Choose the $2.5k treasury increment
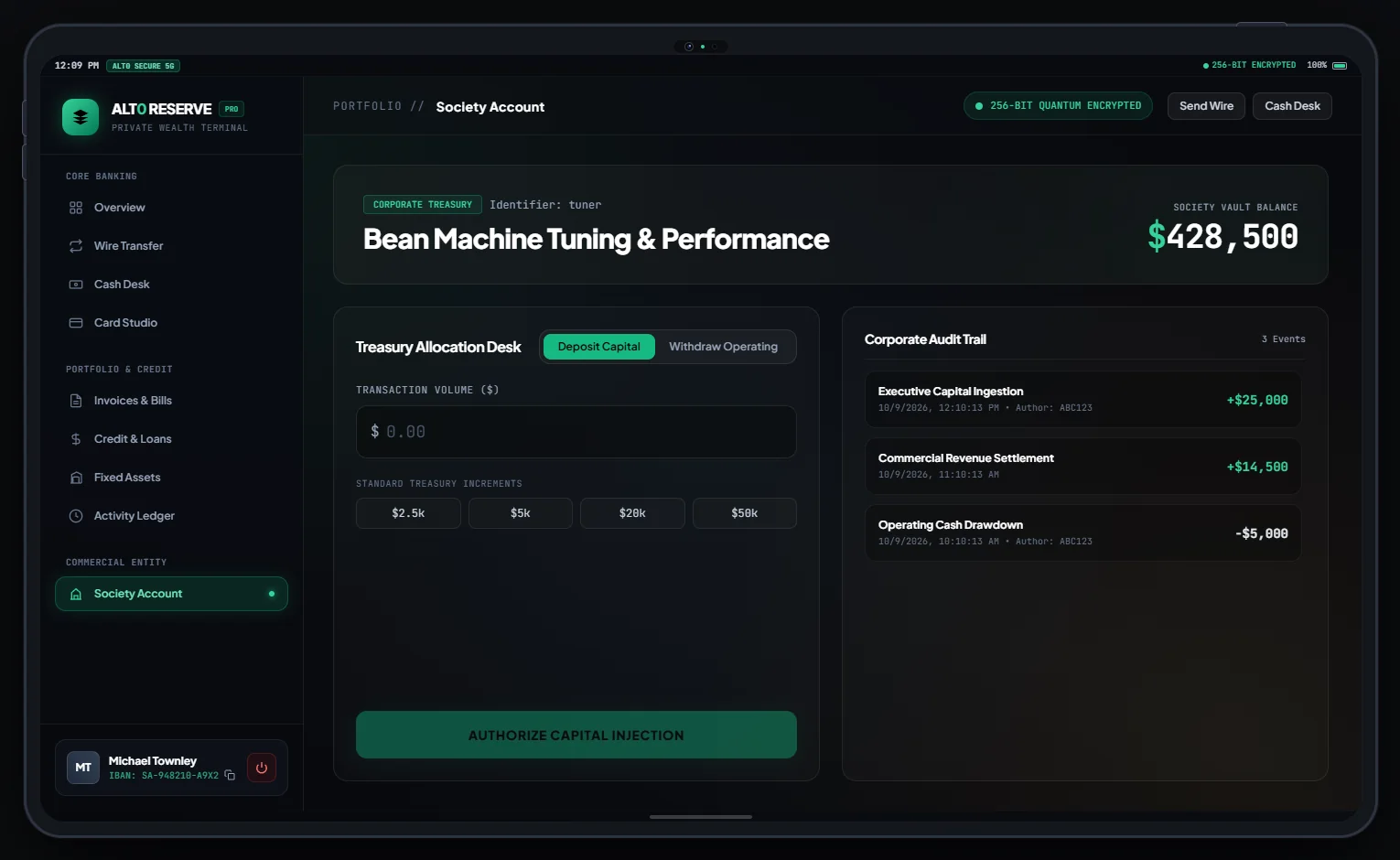 pyautogui.click(x=408, y=513)
